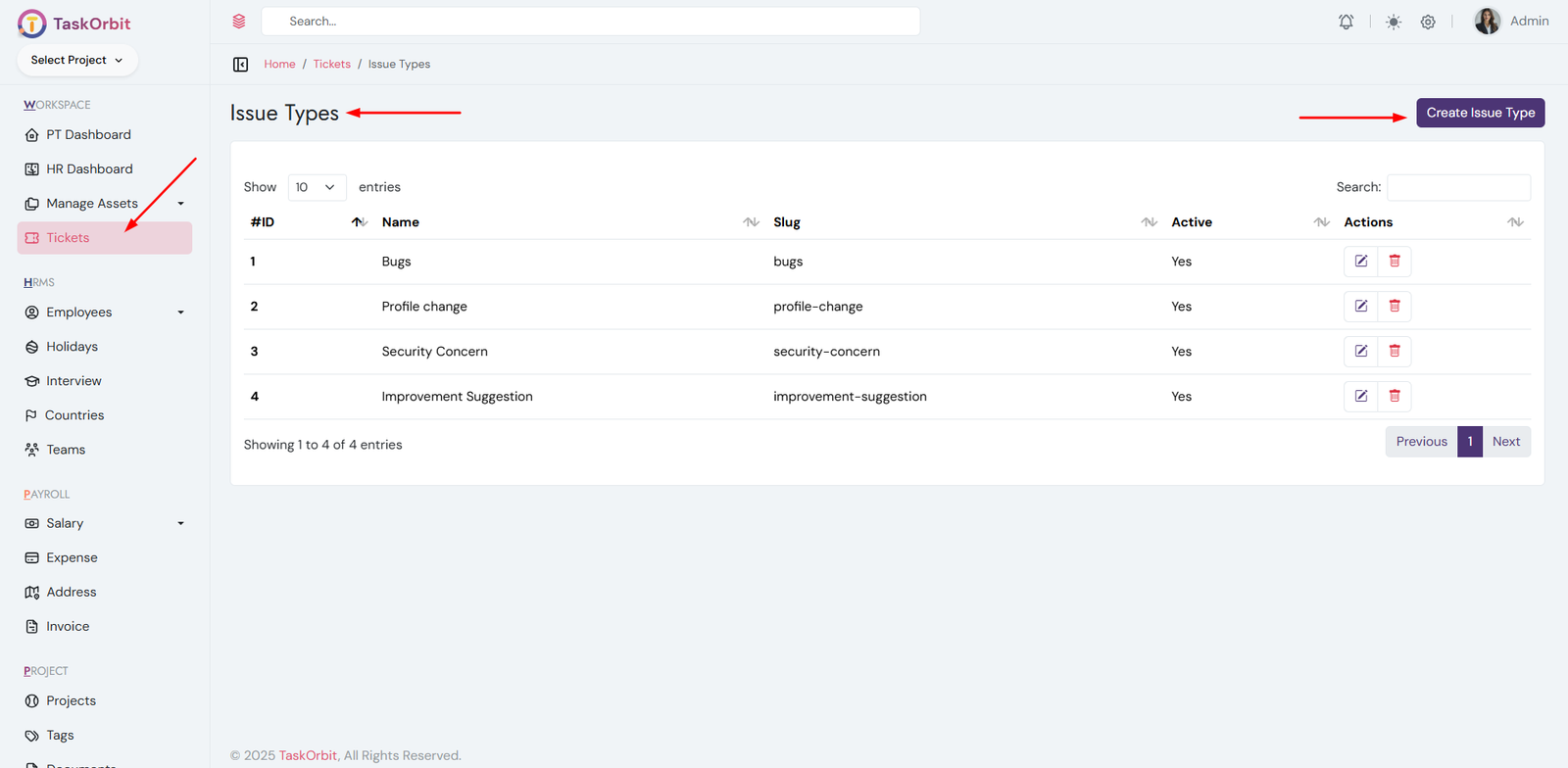Open the PT Dashboard menu item
The height and width of the screenshot is (768, 1568).
88,135
